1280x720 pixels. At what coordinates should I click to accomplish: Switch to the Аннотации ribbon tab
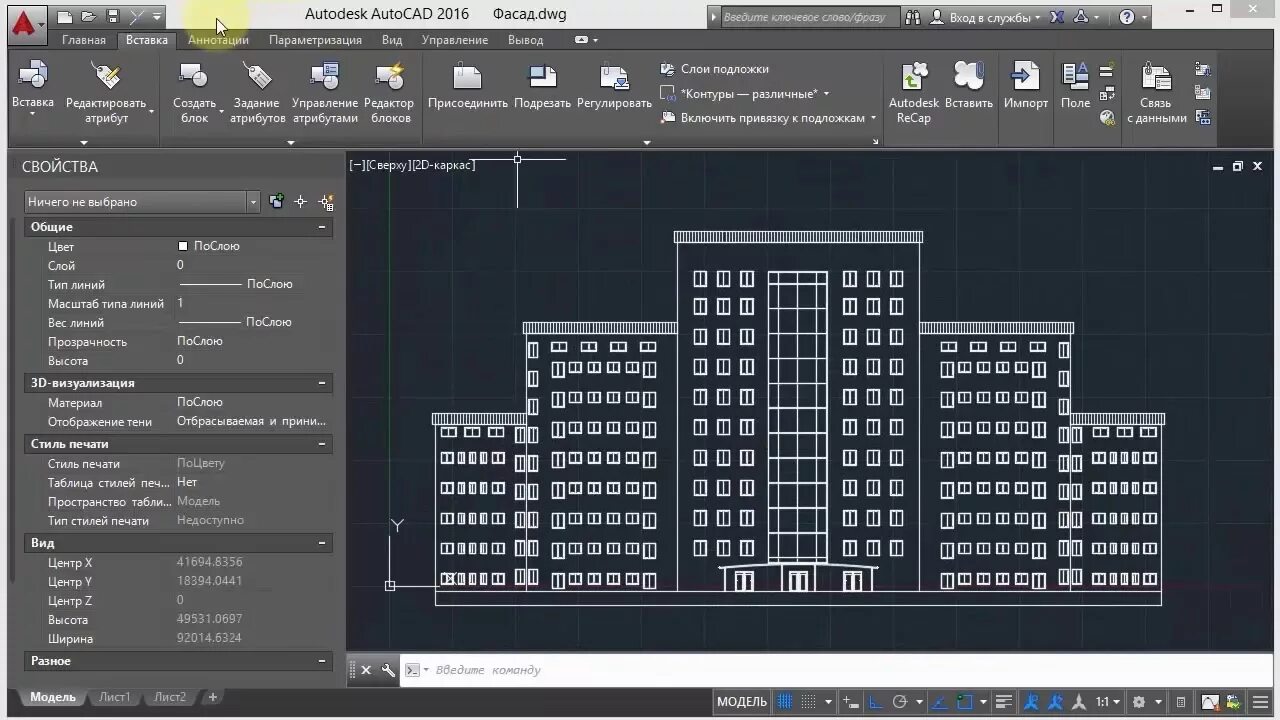(x=218, y=40)
